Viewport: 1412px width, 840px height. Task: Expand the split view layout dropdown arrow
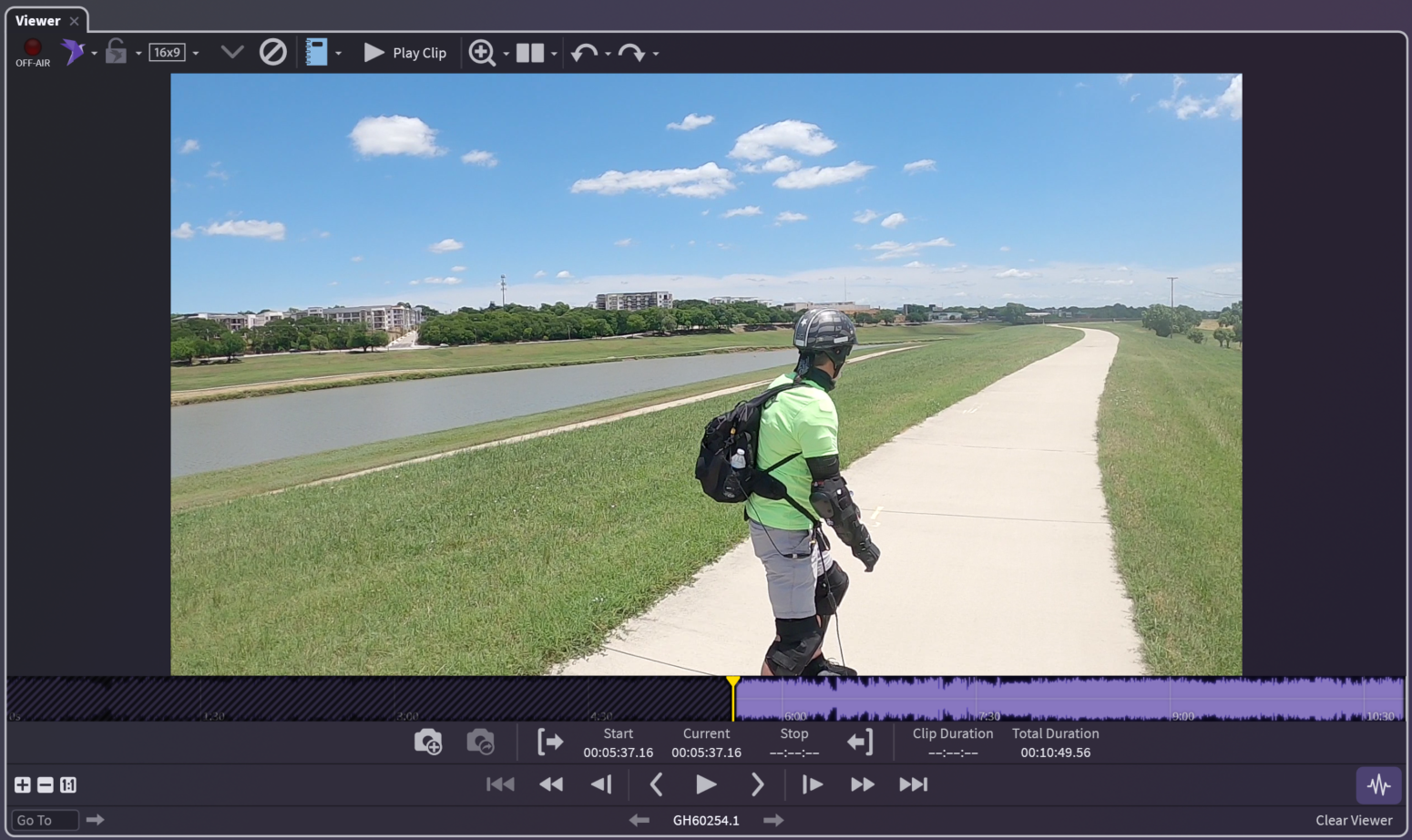(554, 54)
